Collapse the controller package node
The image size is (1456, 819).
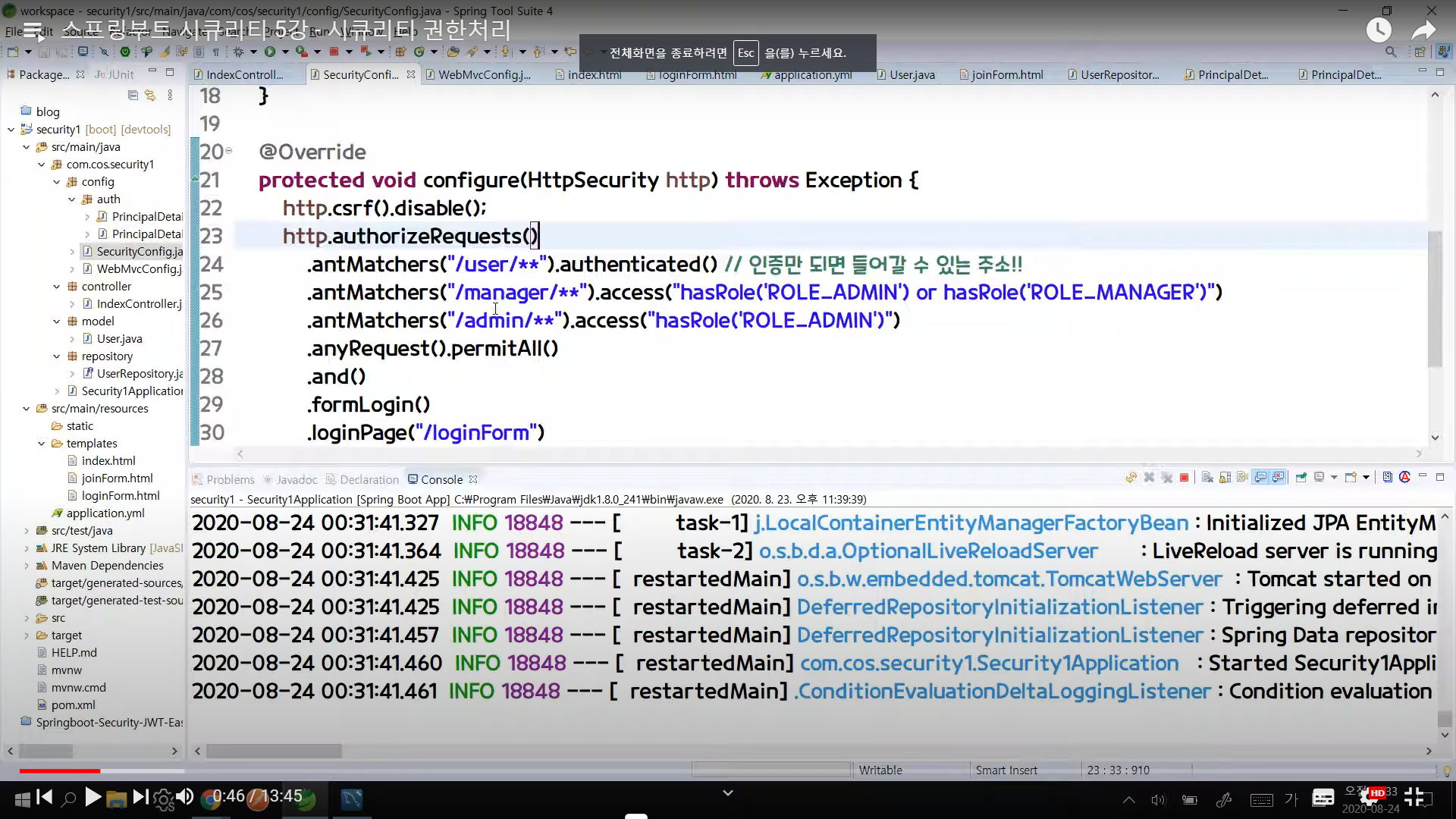coord(57,287)
